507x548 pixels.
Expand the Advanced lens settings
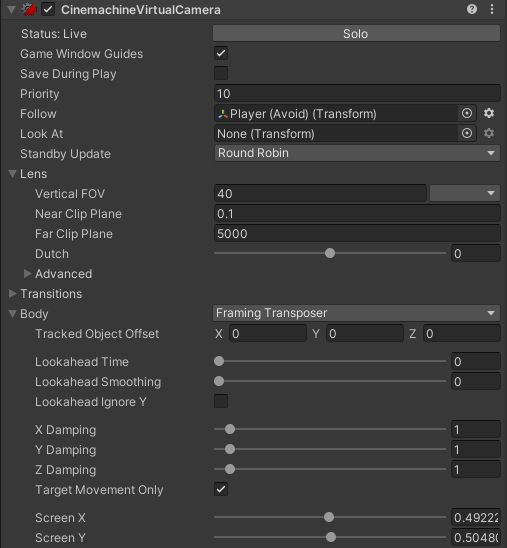coord(27,274)
